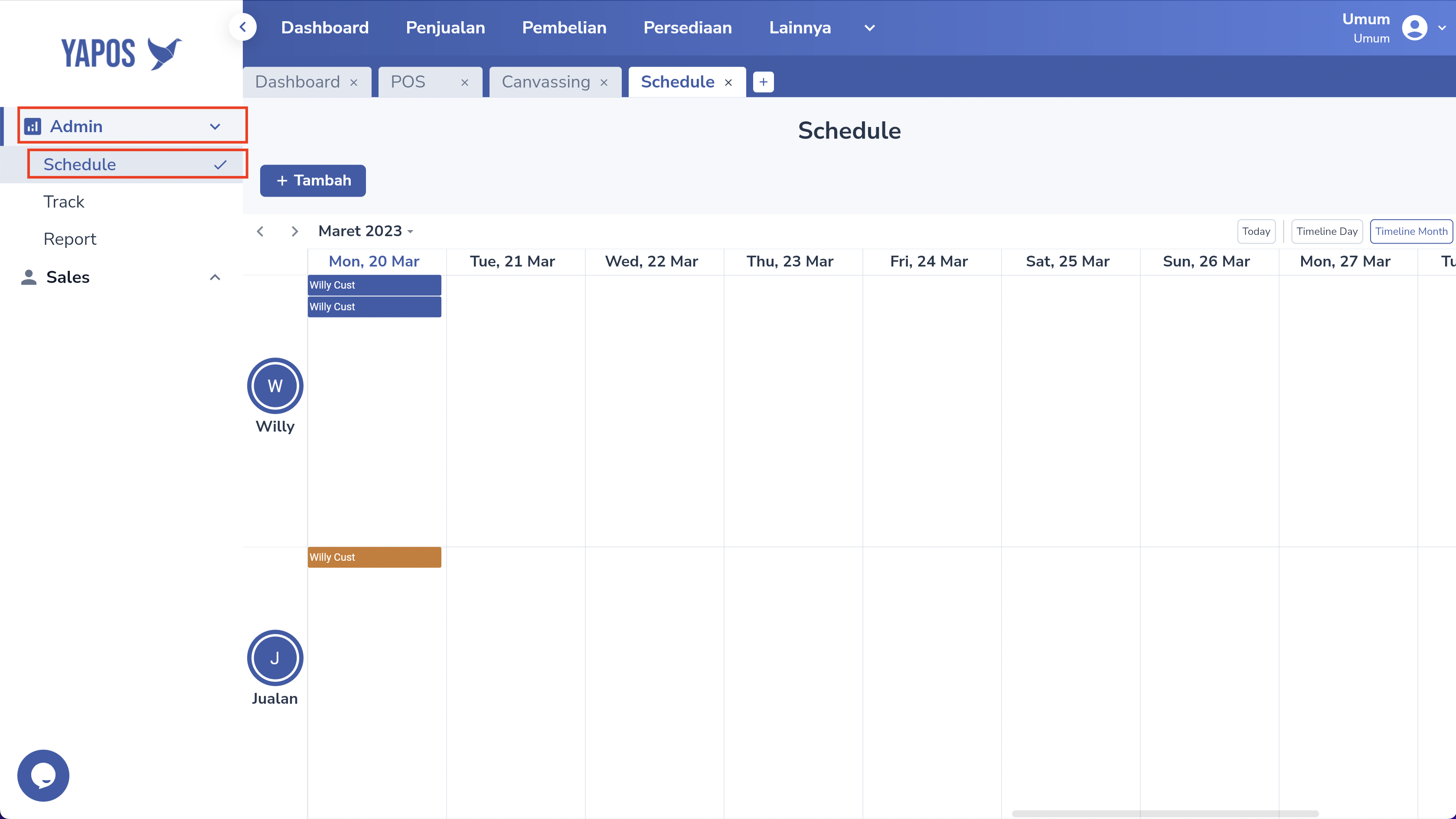Select Willy's avatar circle

click(275, 386)
